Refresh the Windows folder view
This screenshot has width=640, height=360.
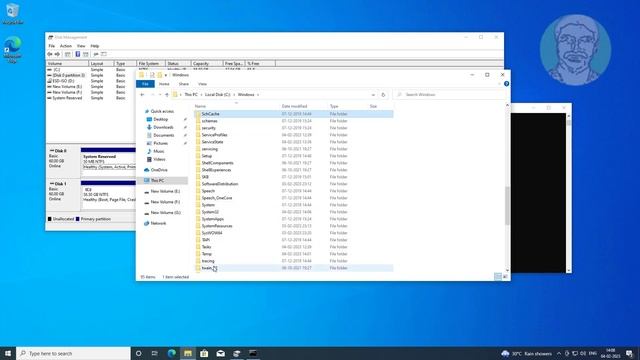tap(383, 95)
